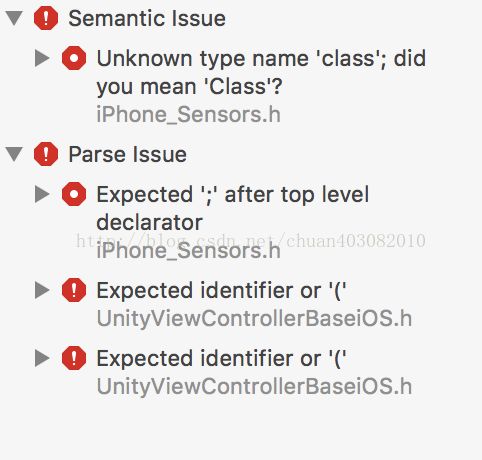
Task: Expand the Expected ';' after top level declarator error
Action: click(42, 194)
